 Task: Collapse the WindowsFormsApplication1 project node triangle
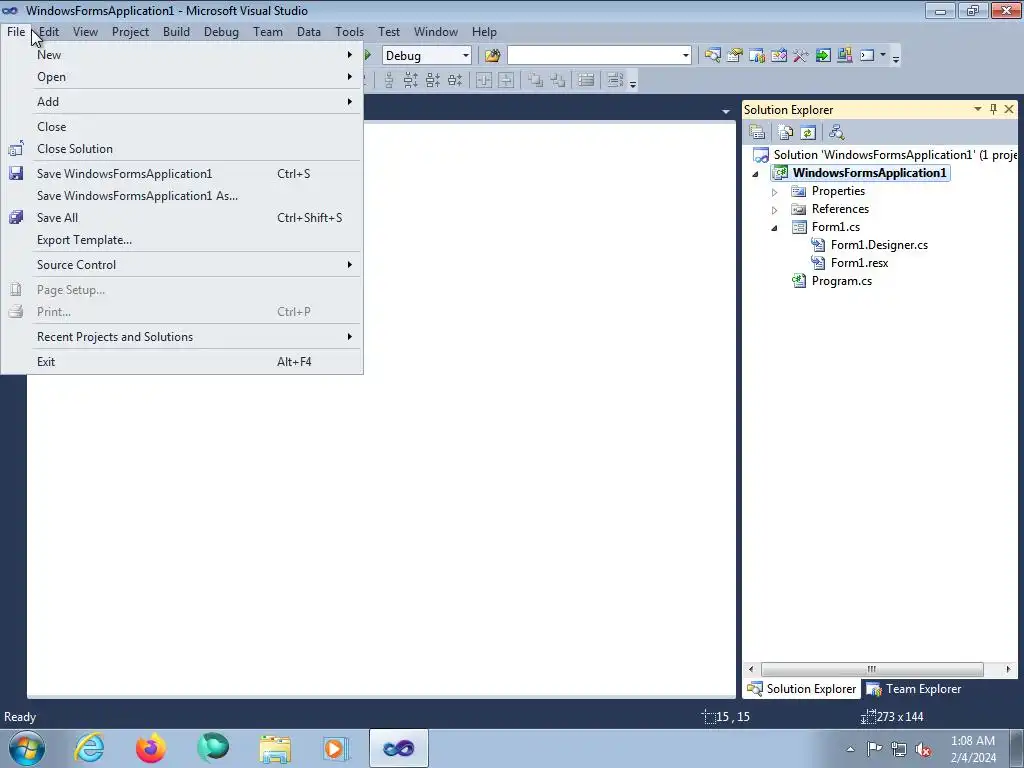click(756, 174)
